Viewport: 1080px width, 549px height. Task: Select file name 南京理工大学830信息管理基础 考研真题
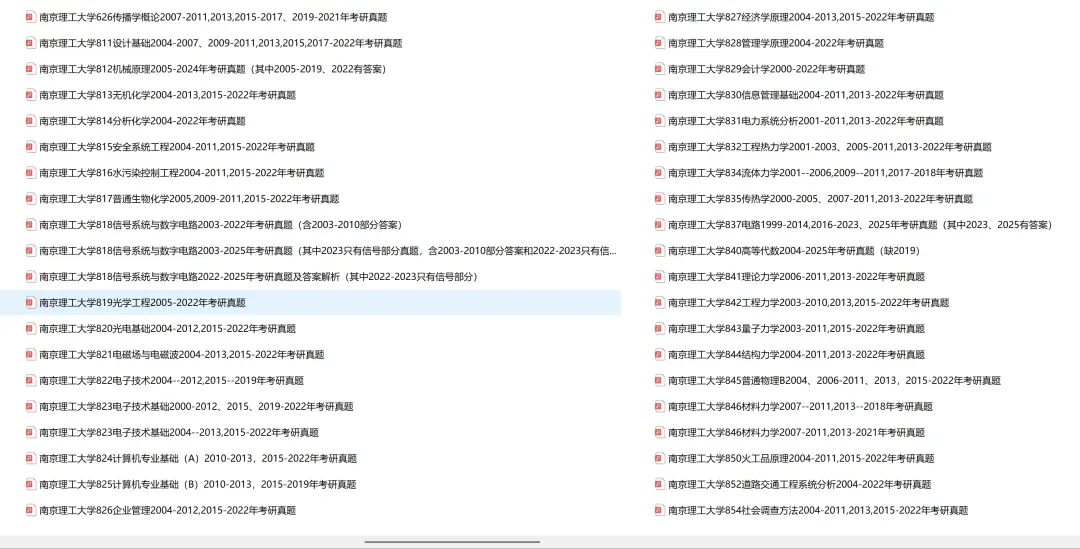pos(806,94)
